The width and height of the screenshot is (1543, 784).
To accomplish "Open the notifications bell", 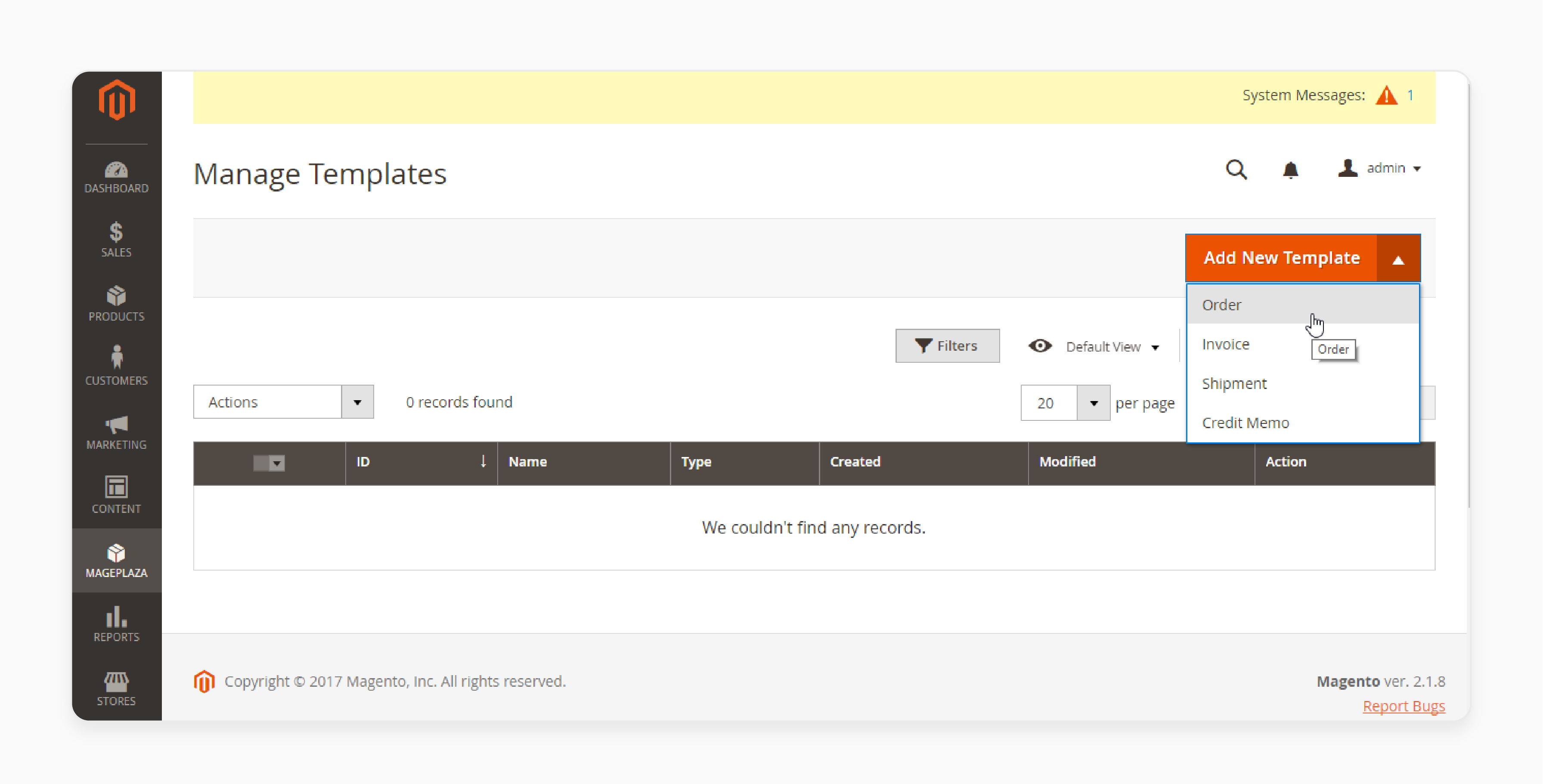I will 1291,170.
